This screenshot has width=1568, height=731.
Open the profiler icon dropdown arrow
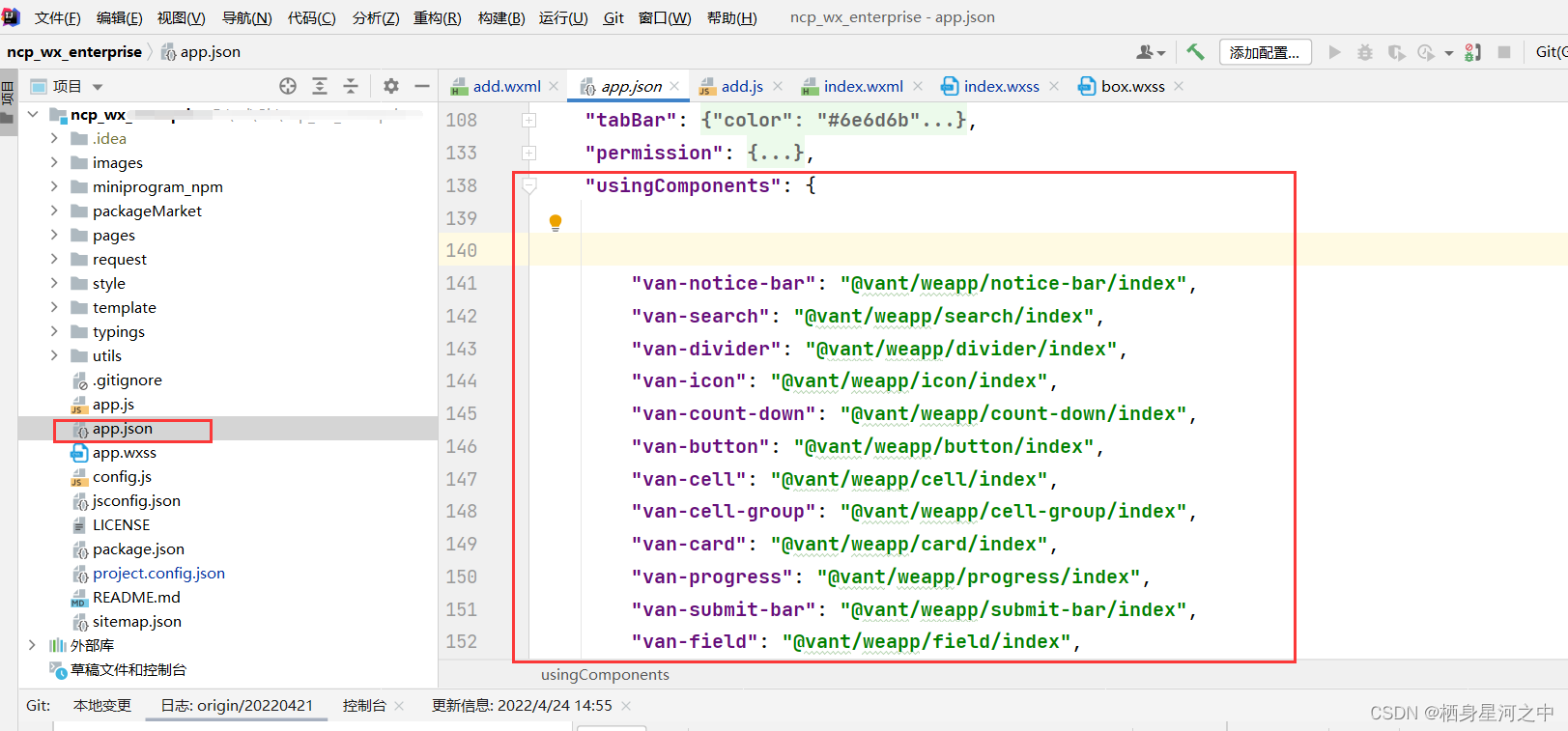coord(1448,53)
